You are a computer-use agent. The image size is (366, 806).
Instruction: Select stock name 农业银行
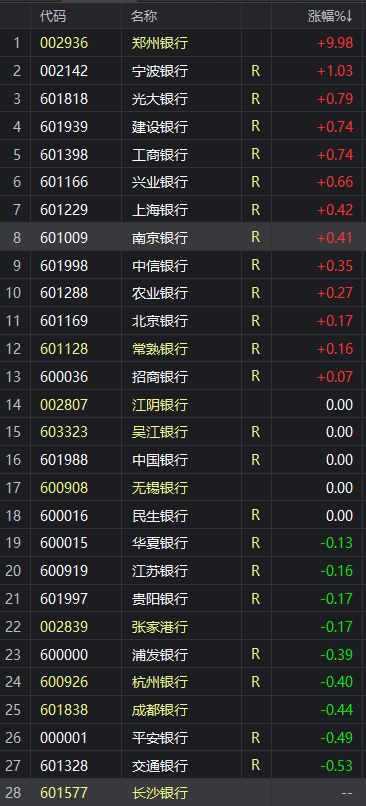coord(160,293)
